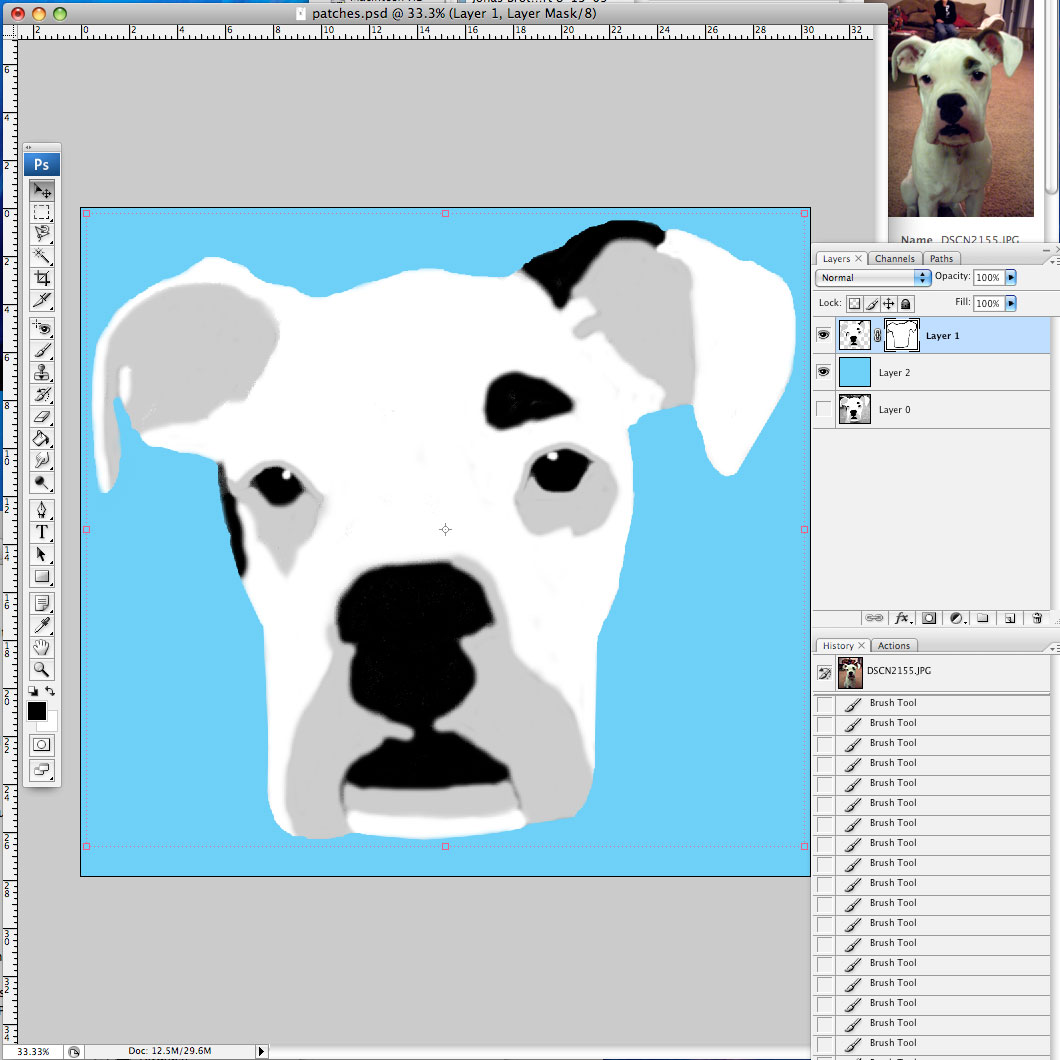Switch to the Actions tab
This screenshot has width=1060, height=1060.
[x=894, y=646]
